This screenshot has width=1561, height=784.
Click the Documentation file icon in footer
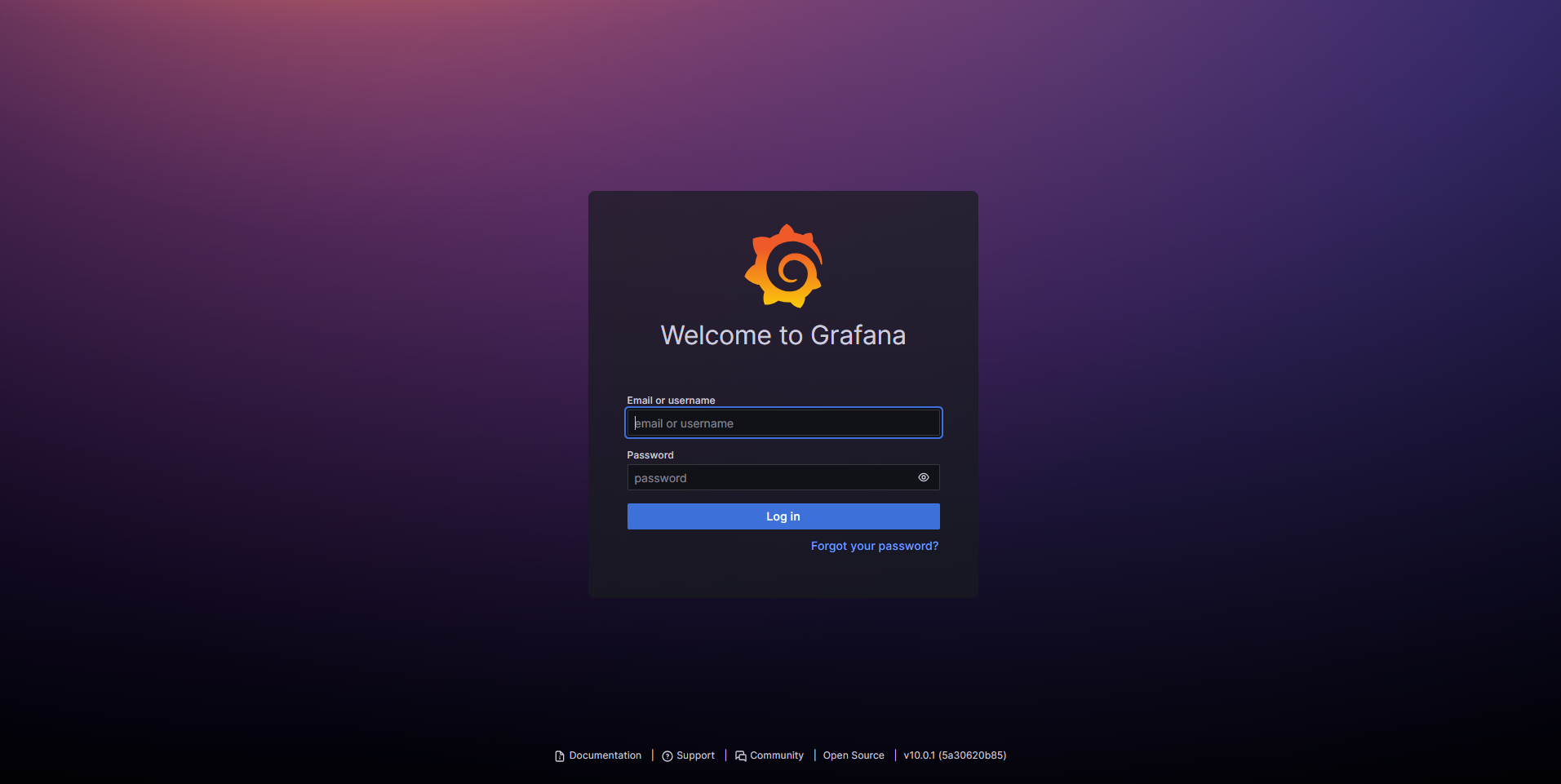pos(559,756)
